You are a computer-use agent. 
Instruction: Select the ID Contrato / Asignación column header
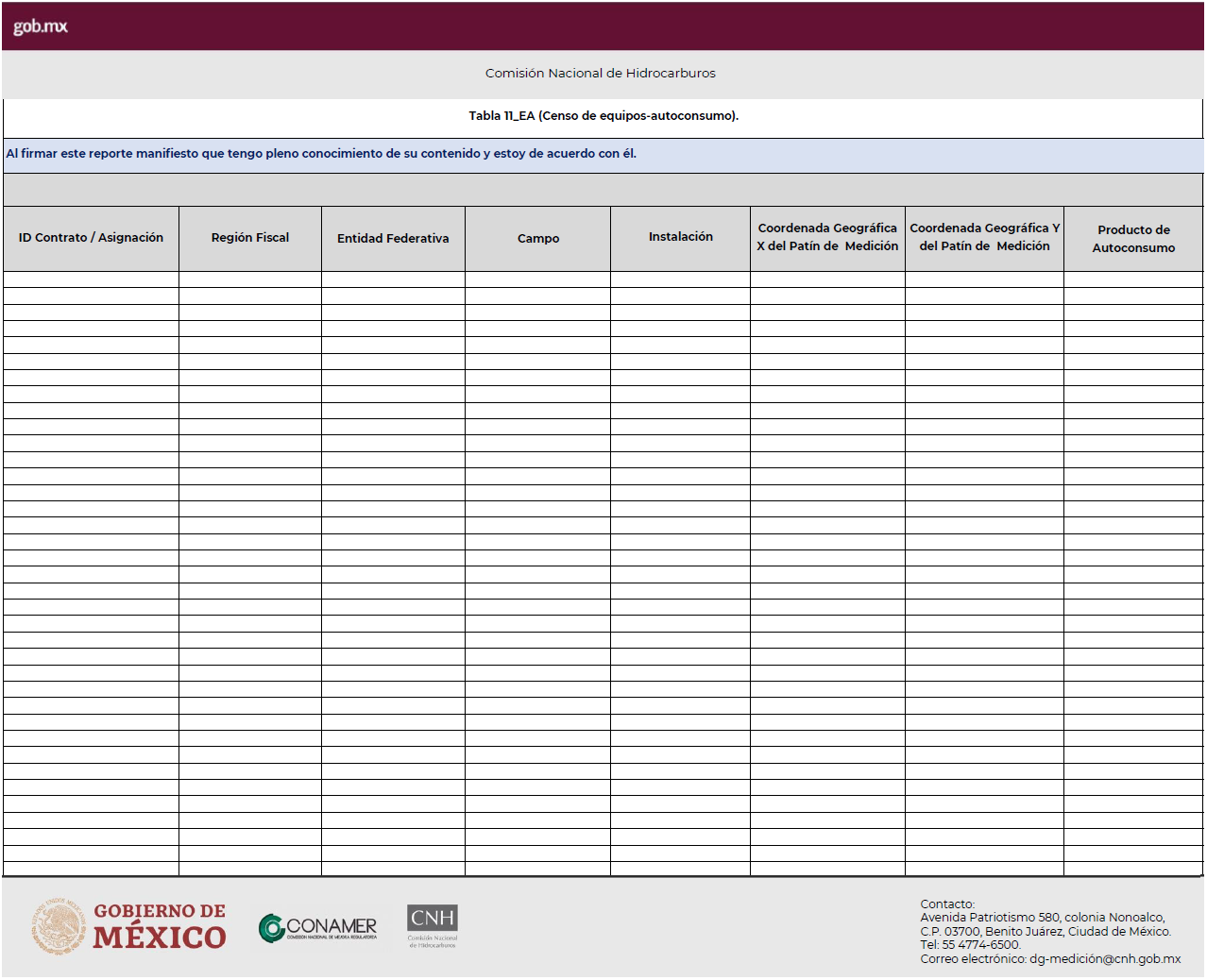click(x=90, y=238)
